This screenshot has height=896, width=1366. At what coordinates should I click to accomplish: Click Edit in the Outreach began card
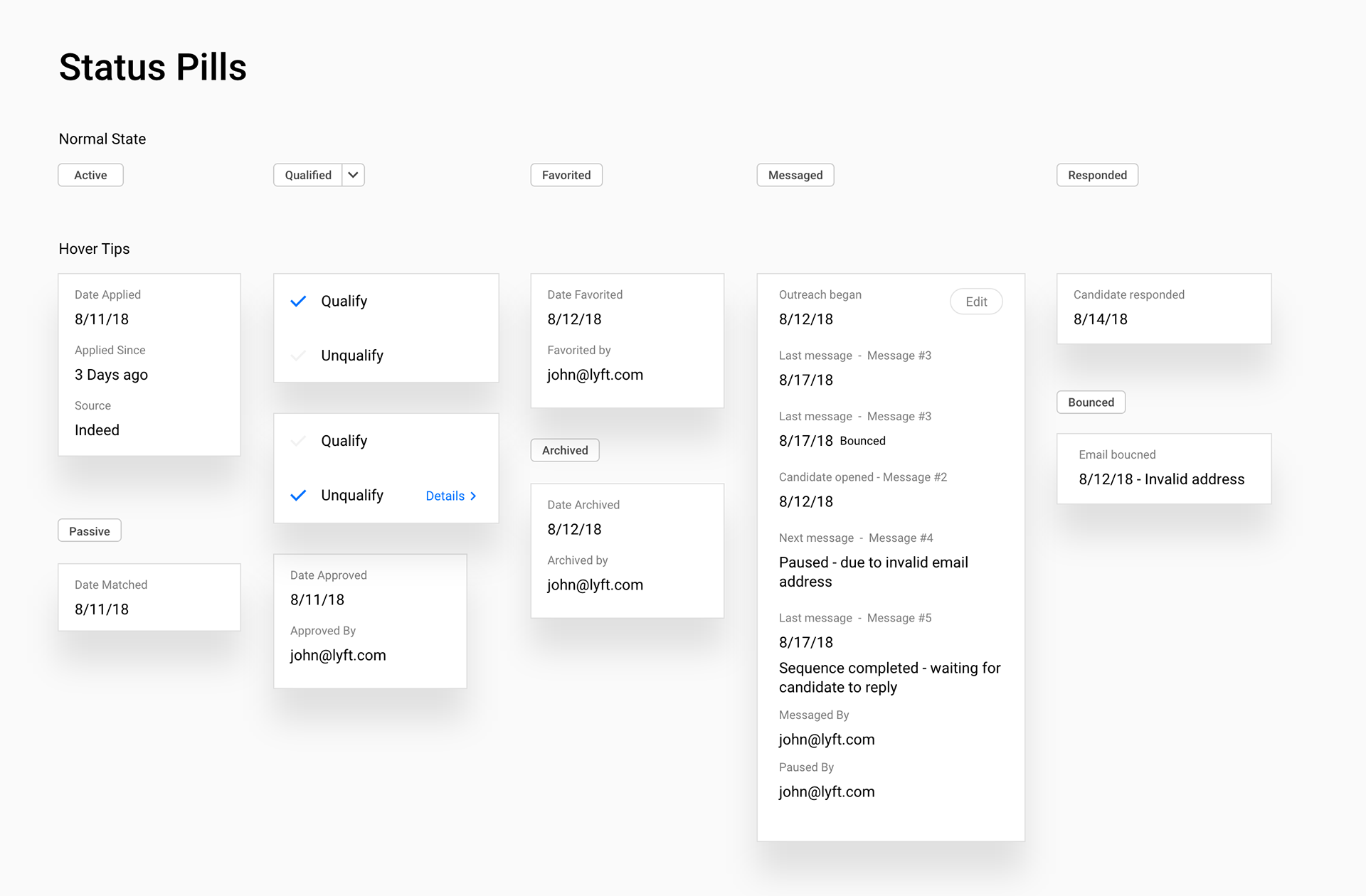[976, 302]
